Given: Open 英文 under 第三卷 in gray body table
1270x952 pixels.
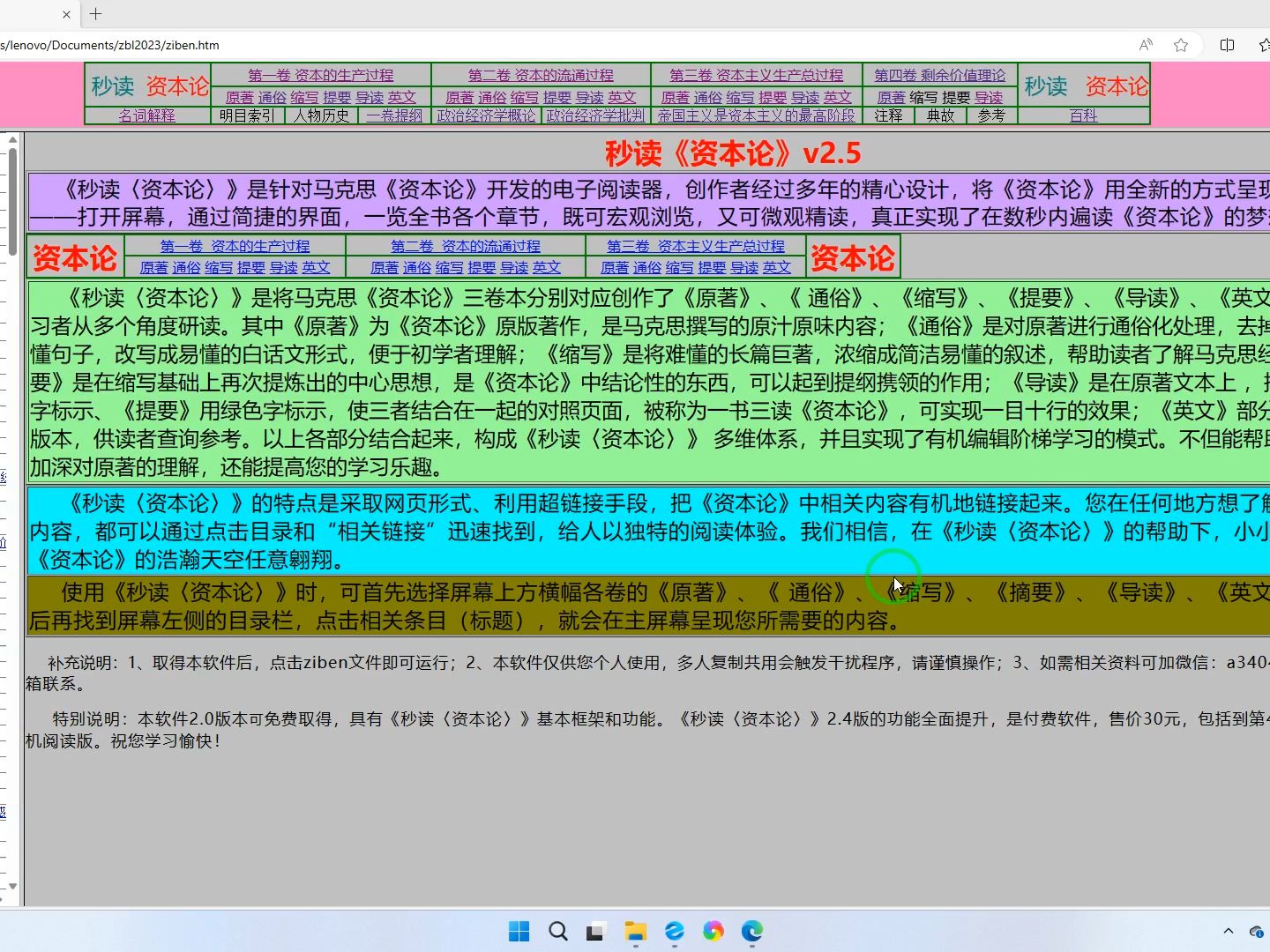Looking at the screenshot, I should [777, 267].
